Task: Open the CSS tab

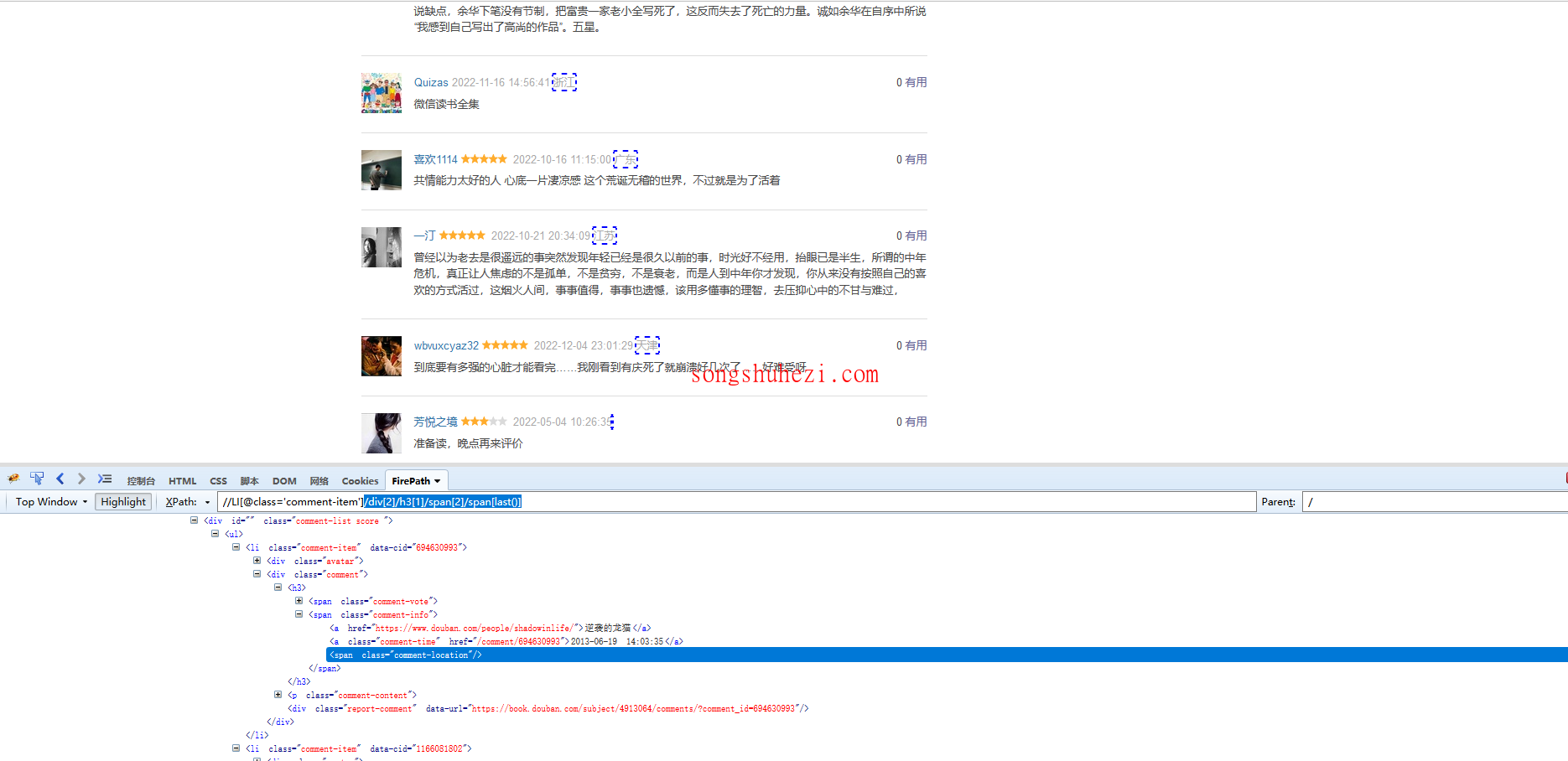Action: pos(218,481)
